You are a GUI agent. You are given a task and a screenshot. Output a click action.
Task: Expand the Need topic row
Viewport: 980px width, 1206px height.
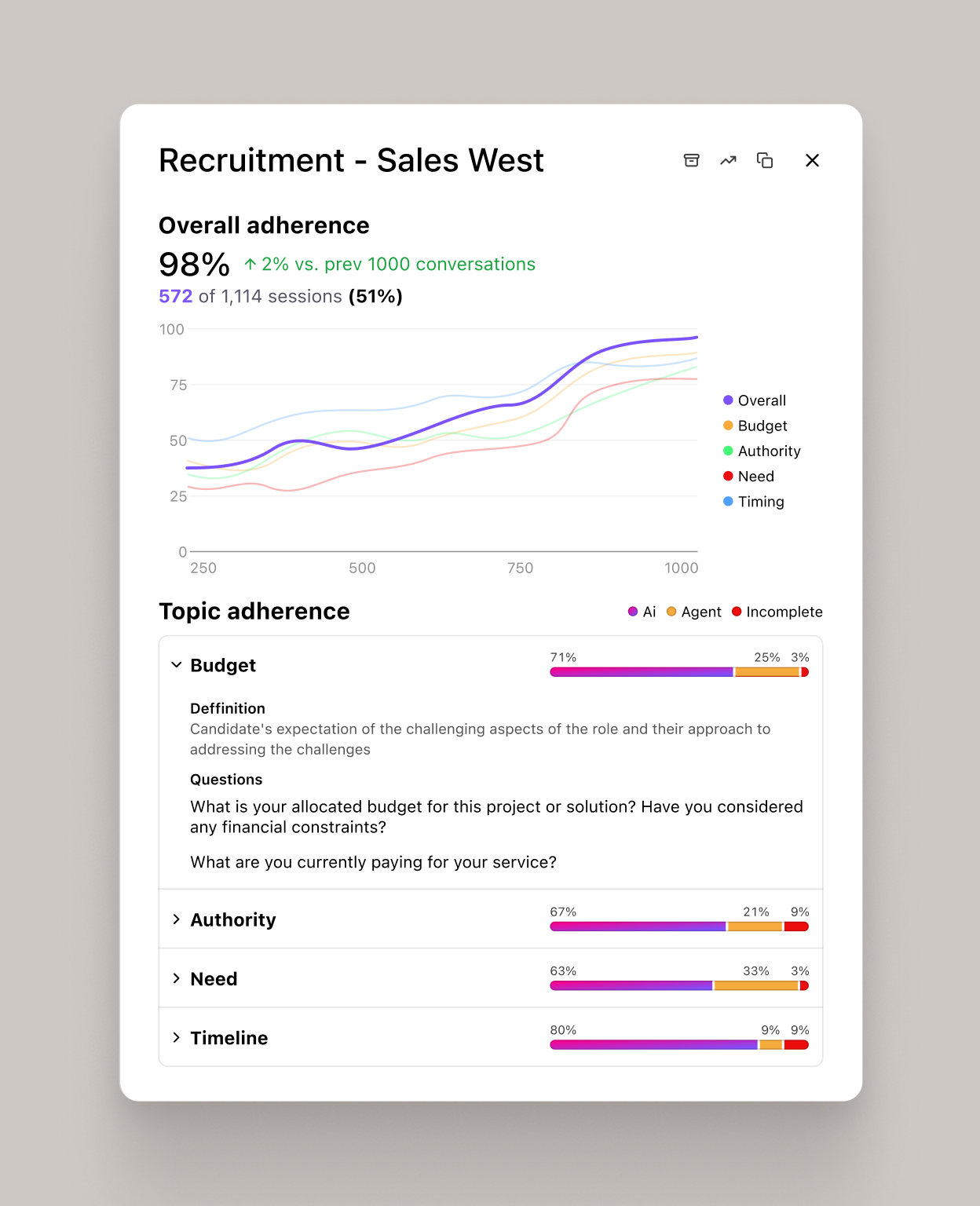point(177,978)
